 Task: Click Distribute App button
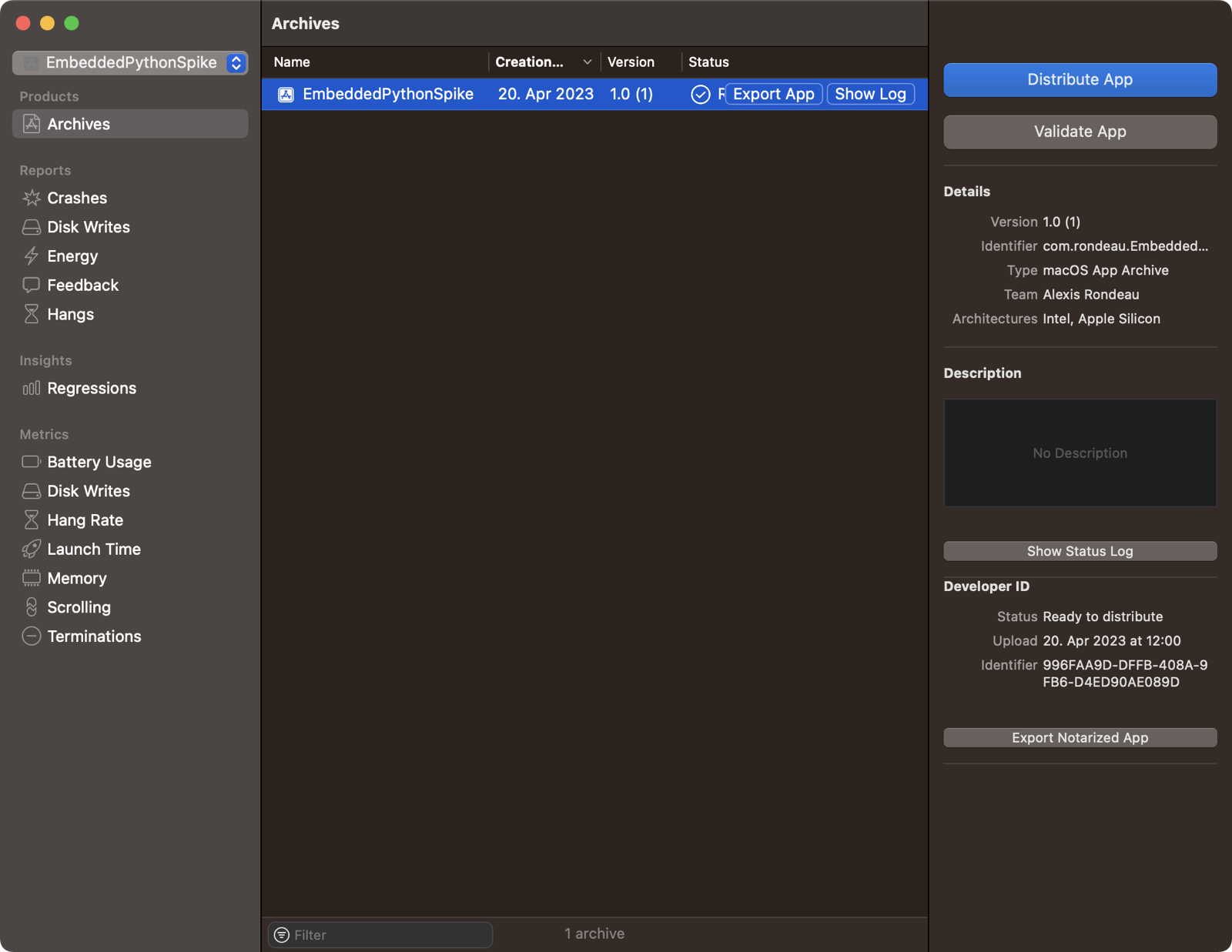click(x=1080, y=79)
